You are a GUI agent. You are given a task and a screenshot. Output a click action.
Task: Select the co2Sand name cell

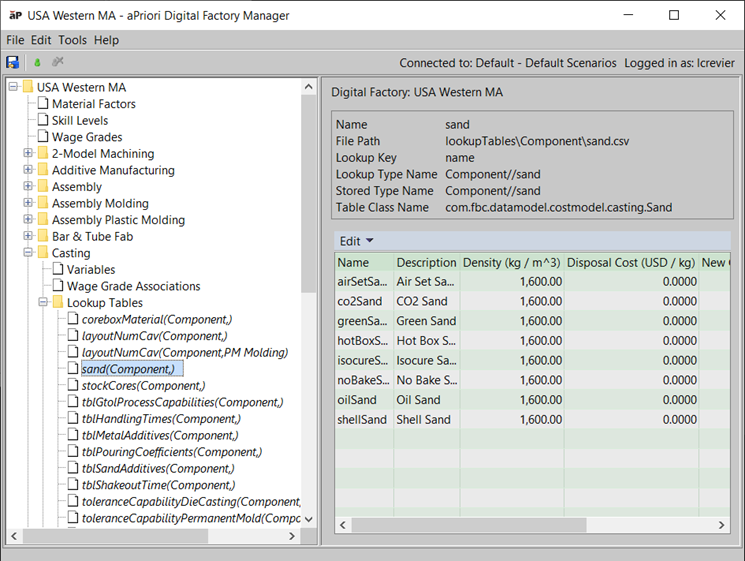(x=364, y=301)
